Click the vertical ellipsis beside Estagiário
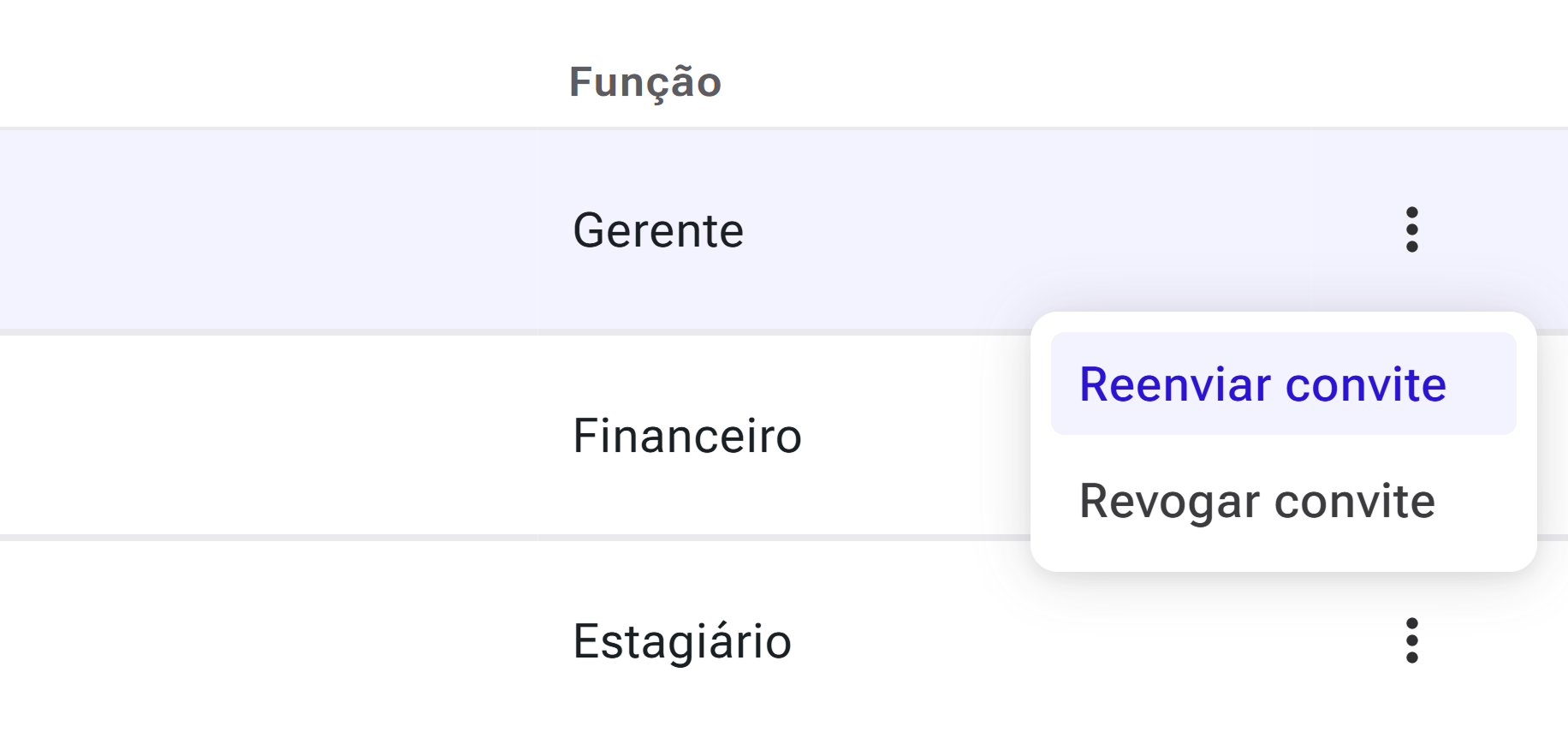Screen dimensions: 1568x732 1411,640
